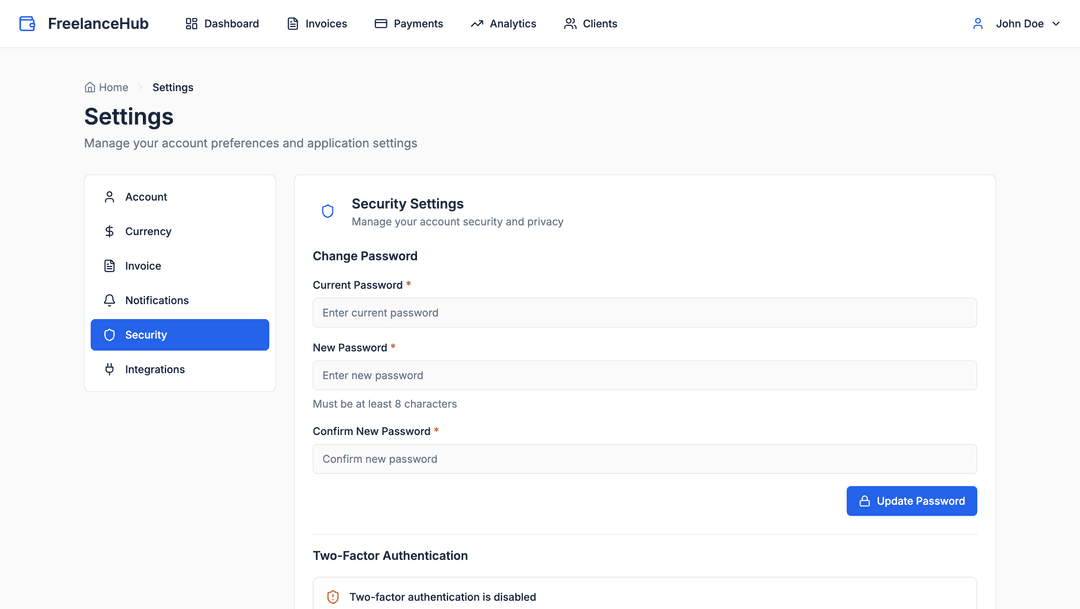Screen dimensions: 1080x609
Task: Click the shield icon next to Security Settings
Action: click(327, 211)
